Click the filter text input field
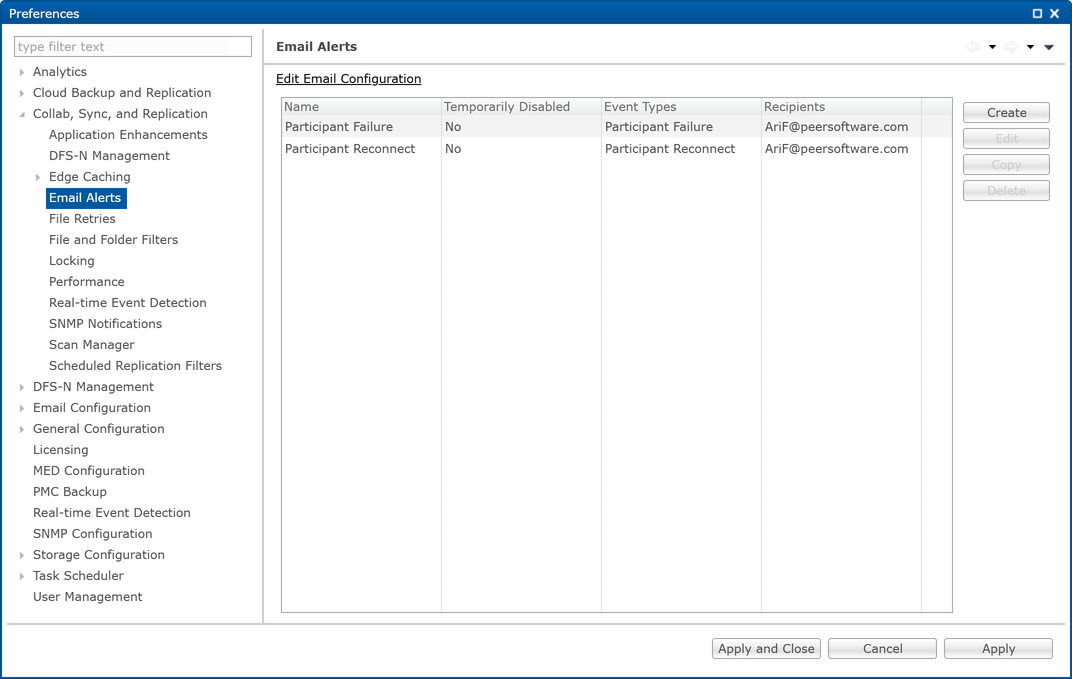The image size is (1072, 679). click(x=133, y=46)
